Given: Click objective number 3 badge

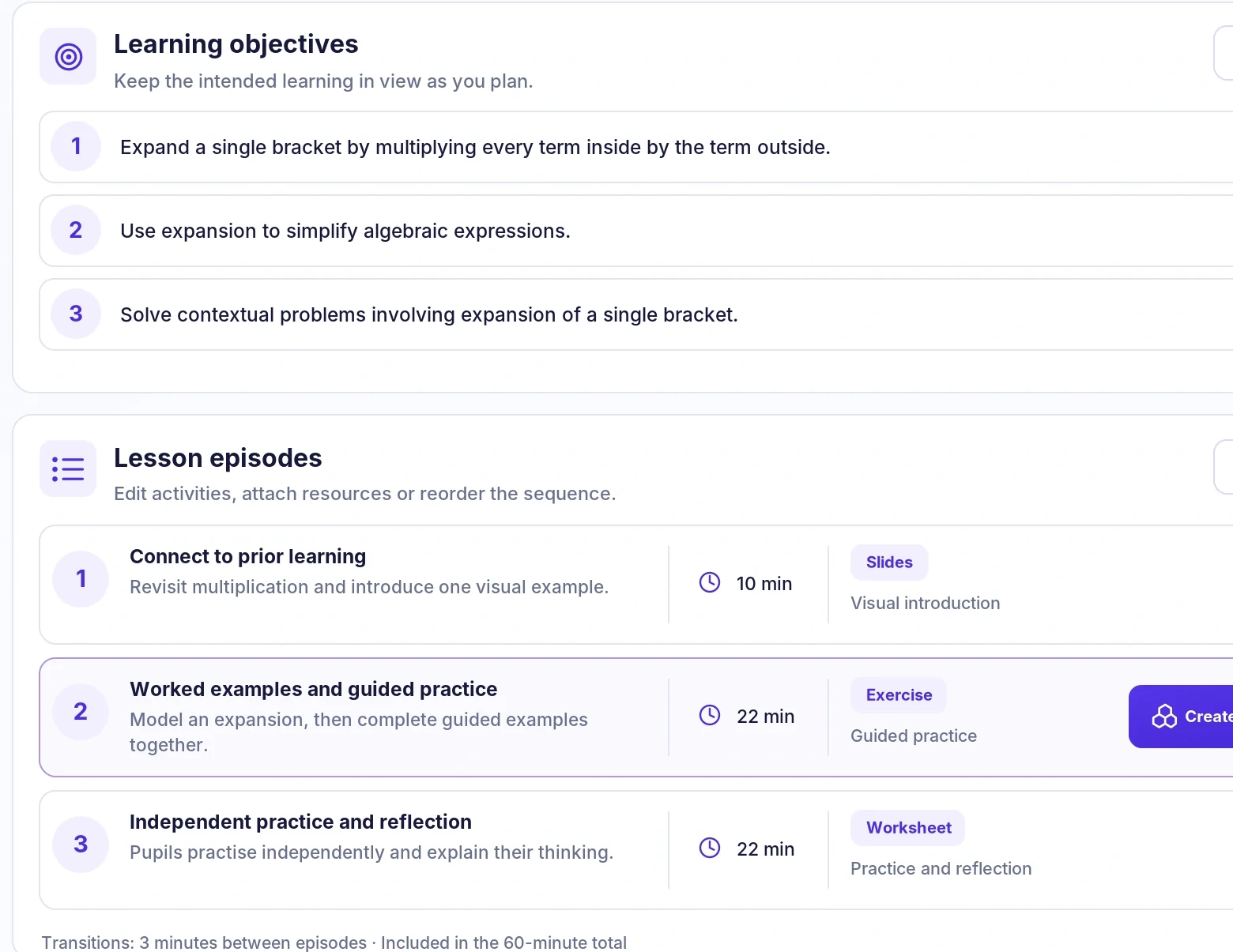Looking at the screenshot, I should point(76,314).
